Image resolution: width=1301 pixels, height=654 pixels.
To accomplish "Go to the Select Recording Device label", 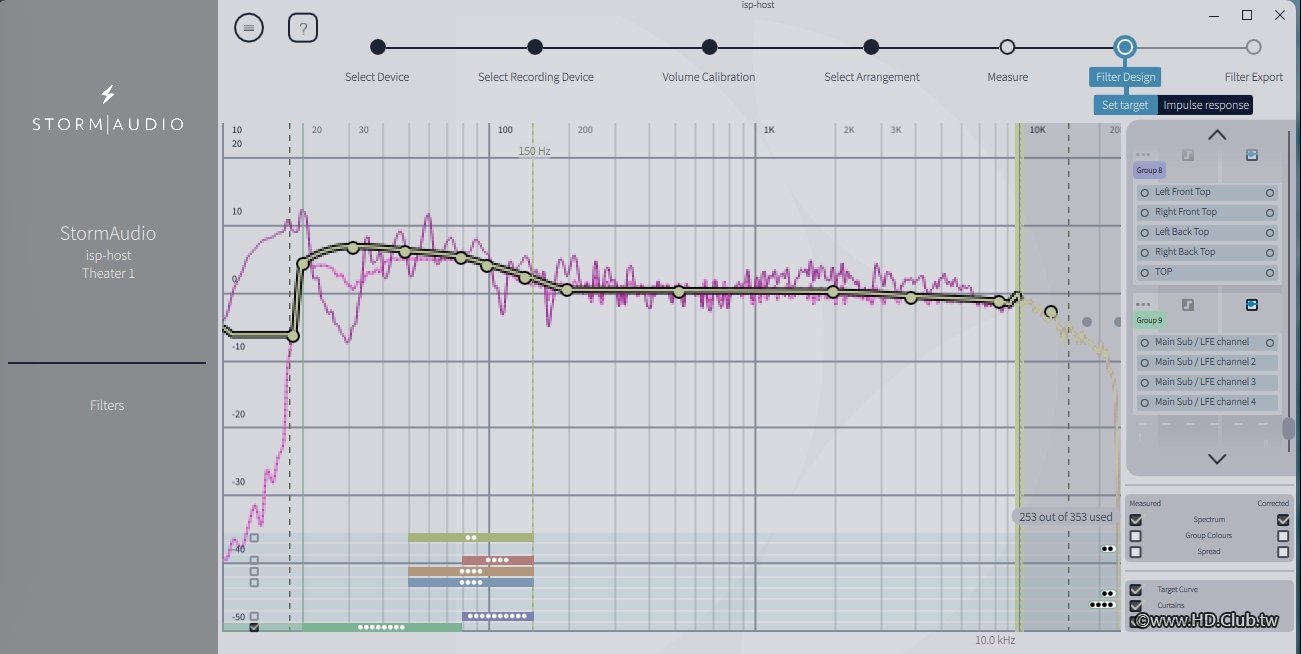I will pos(535,77).
